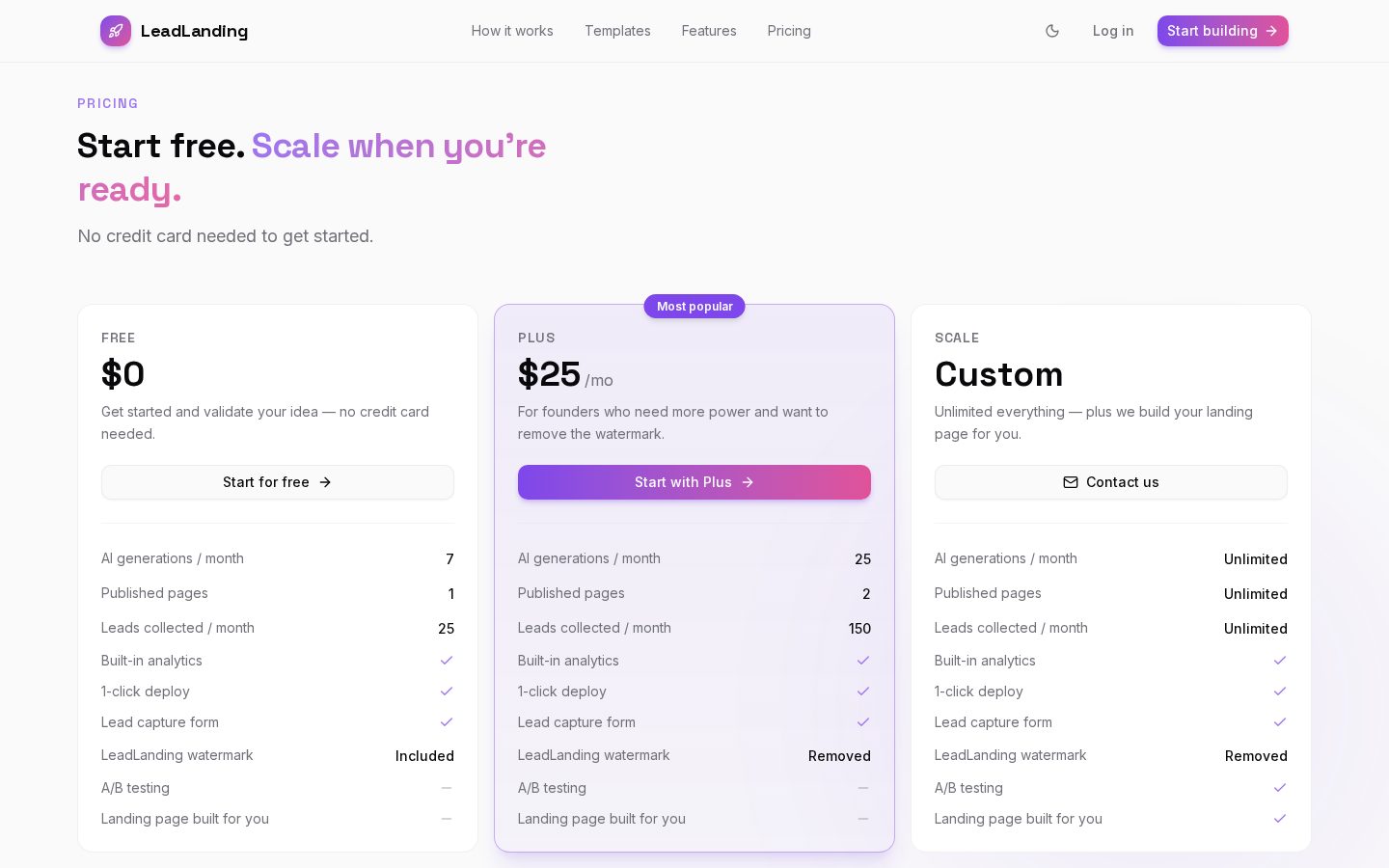The height and width of the screenshot is (868, 1389).
Task: Click the Start building button
Action: click(1222, 31)
